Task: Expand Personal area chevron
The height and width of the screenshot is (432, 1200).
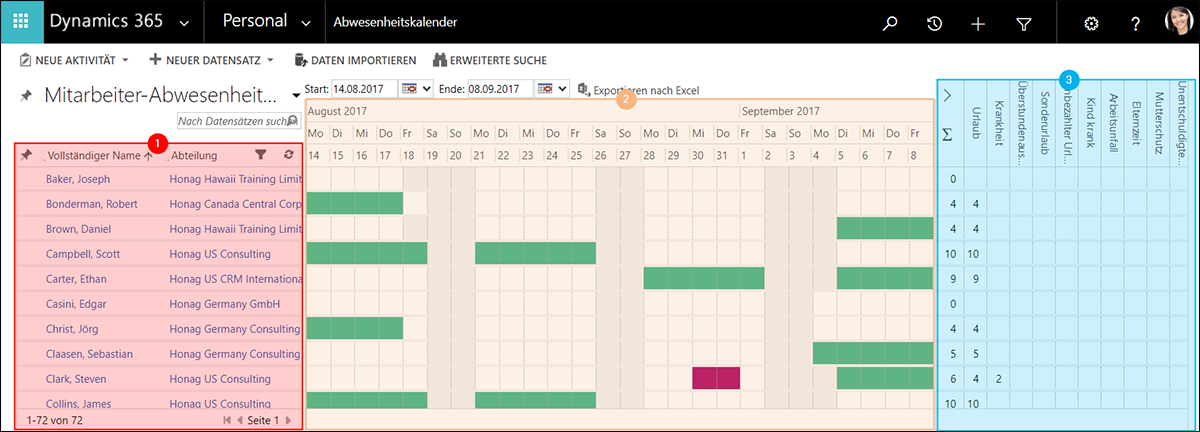Action: (305, 23)
